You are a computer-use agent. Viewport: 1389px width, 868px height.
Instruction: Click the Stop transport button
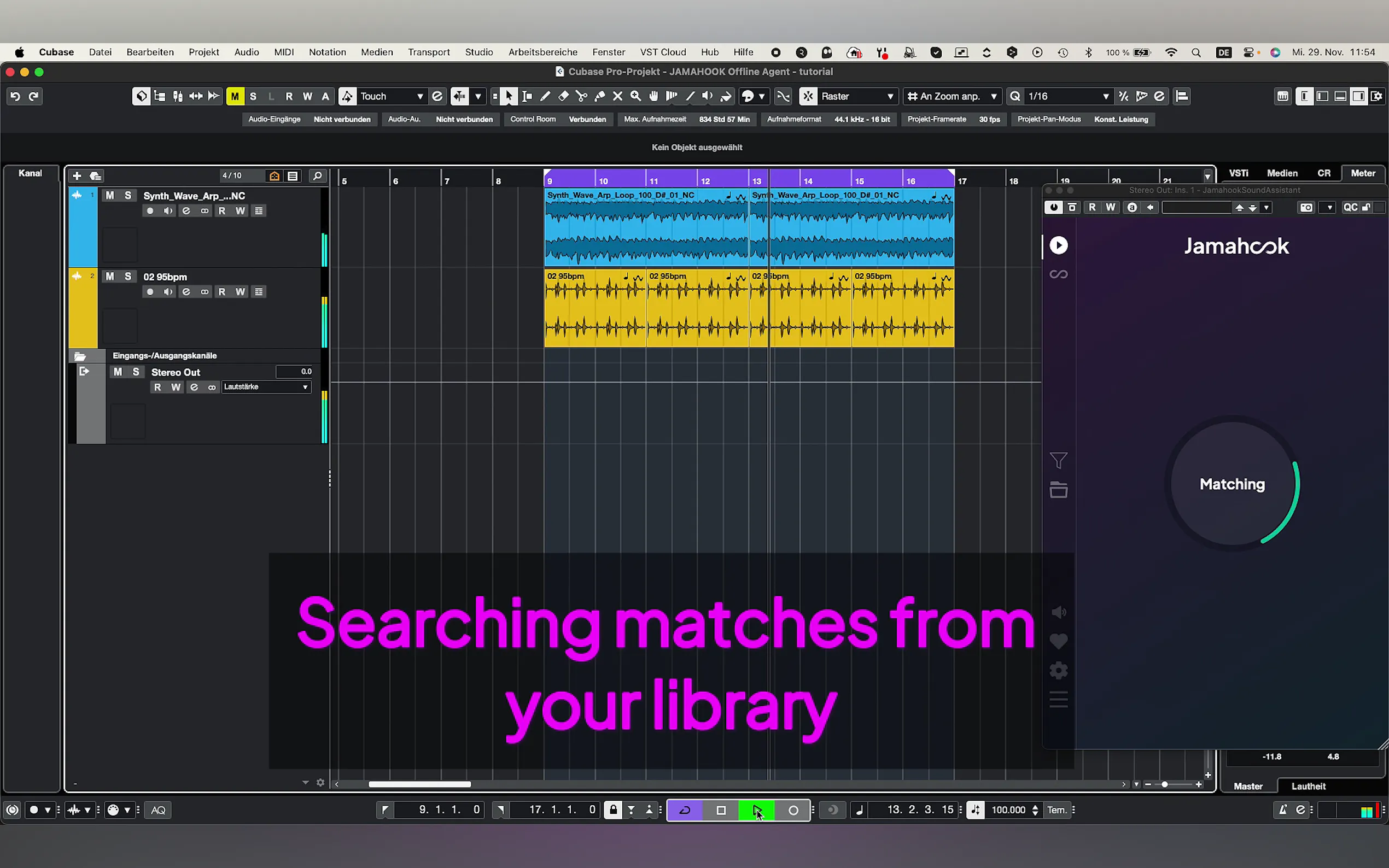click(x=721, y=811)
